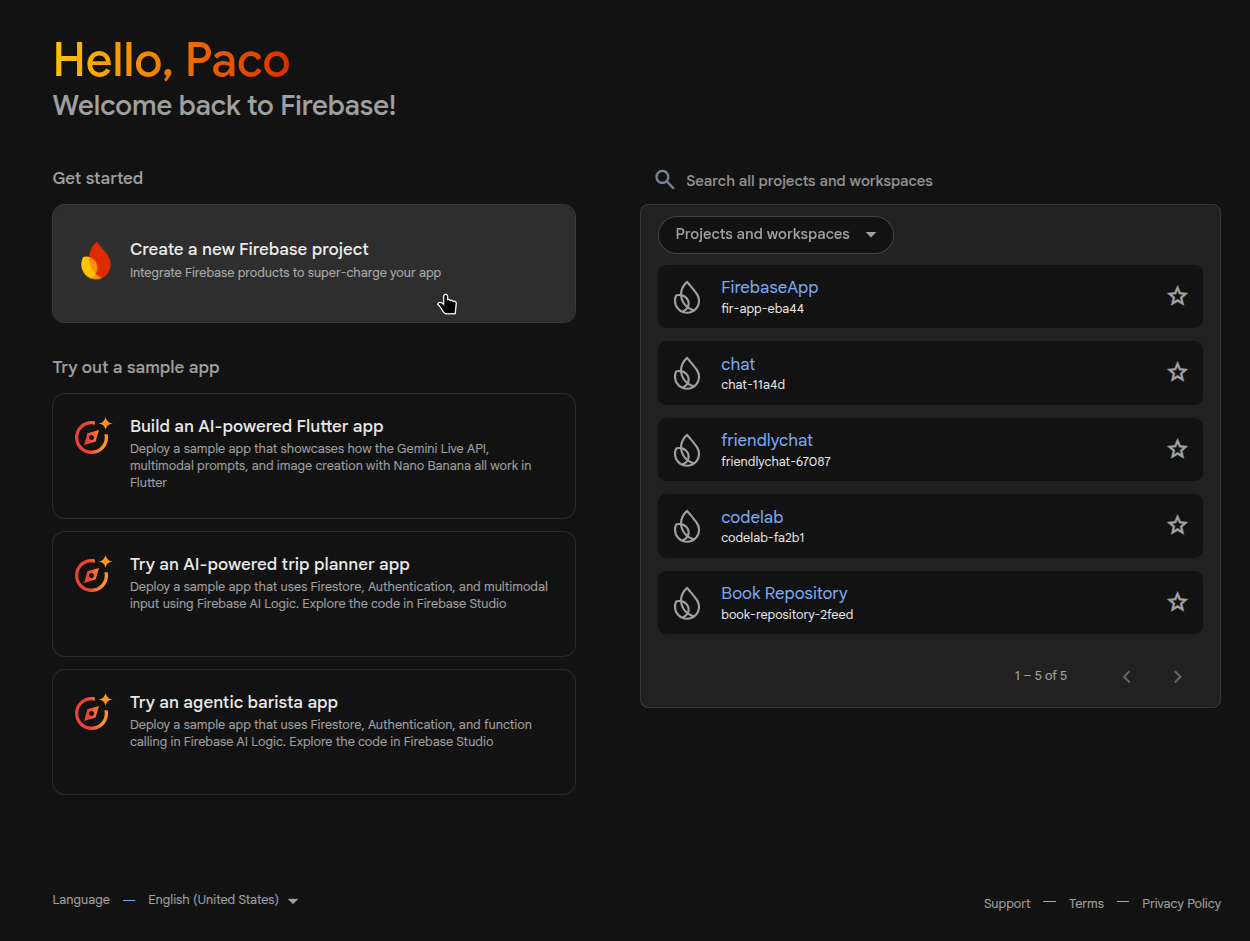Open the Support link
The width and height of the screenshot is (1250, 941).
(x=1006, y=903)
